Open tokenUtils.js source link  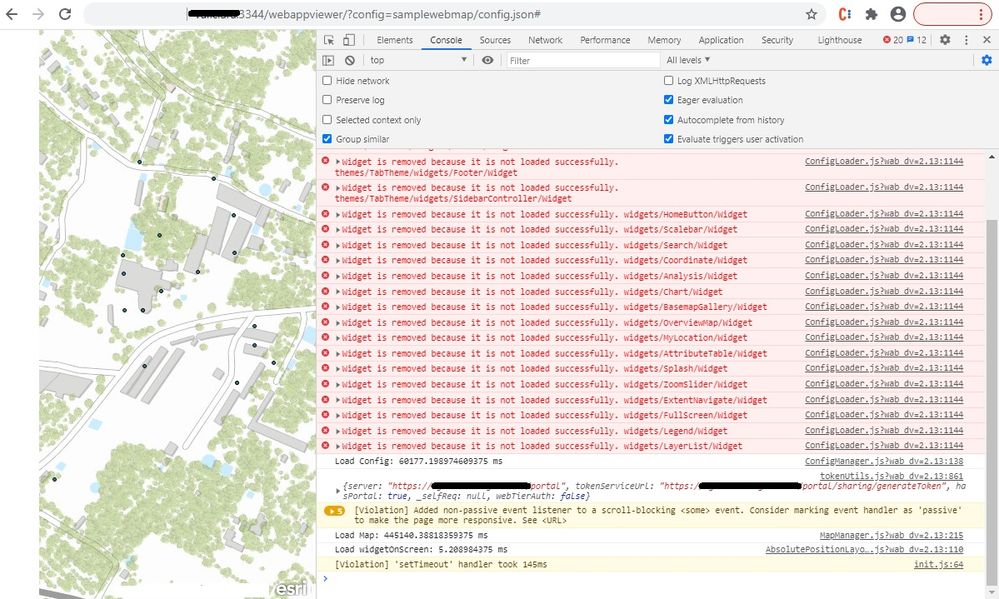point(891,475)
